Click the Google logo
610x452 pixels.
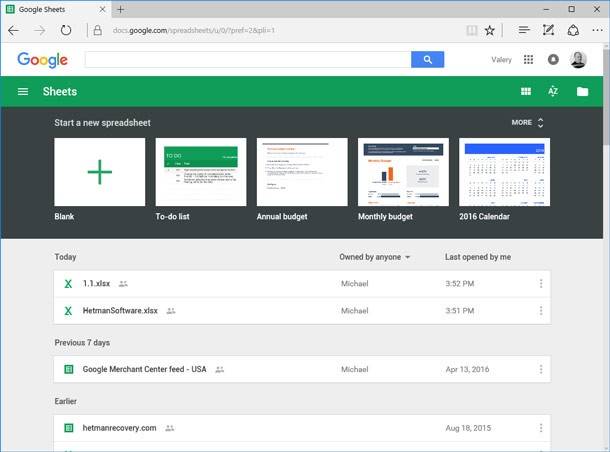(42, 60)
